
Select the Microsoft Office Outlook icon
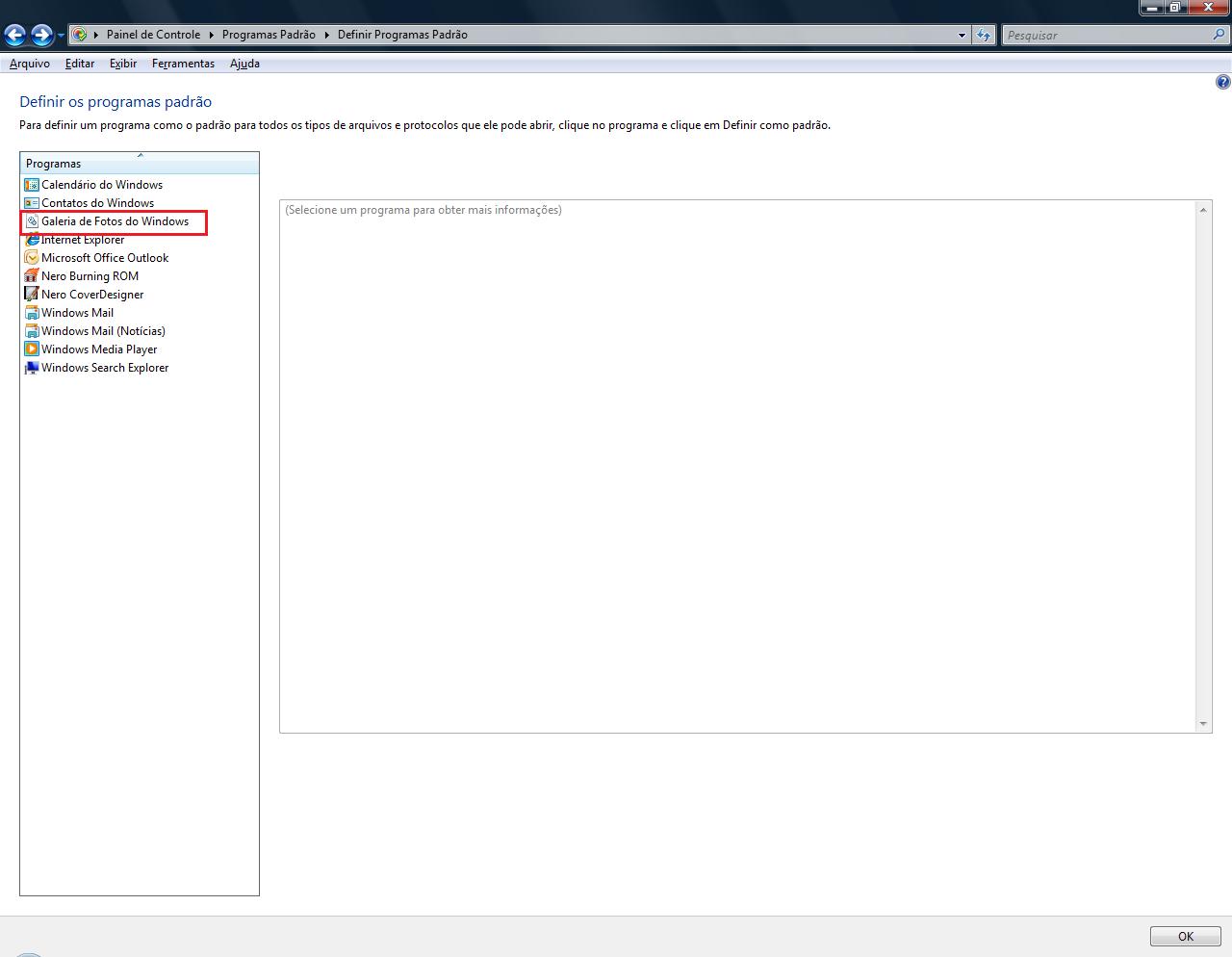[x=32, y=258]
